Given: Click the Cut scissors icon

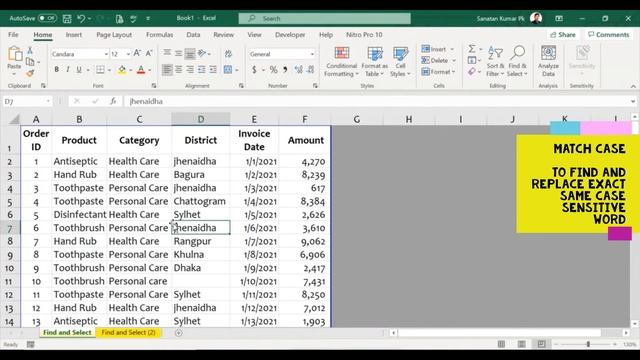Looking at the screenshot, I should [x=30, y=51].
